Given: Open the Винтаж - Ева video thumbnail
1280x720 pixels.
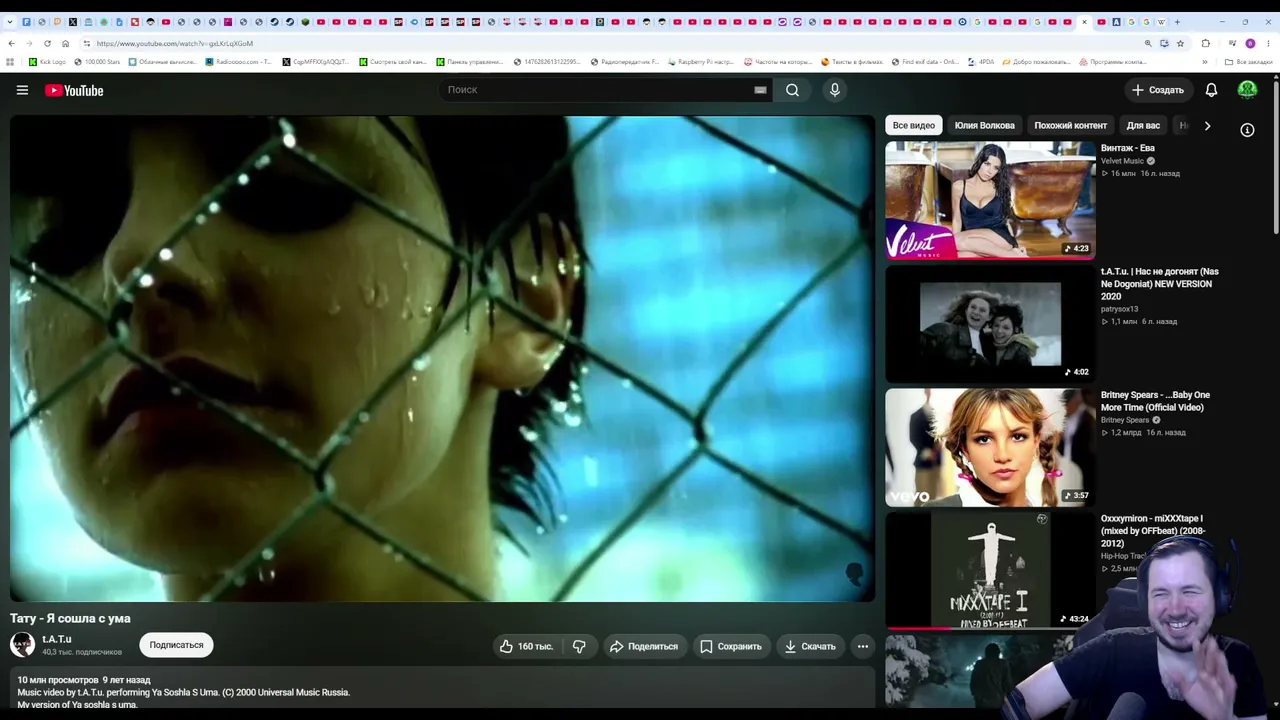Looking at the screenshot, I should [990, 200].
